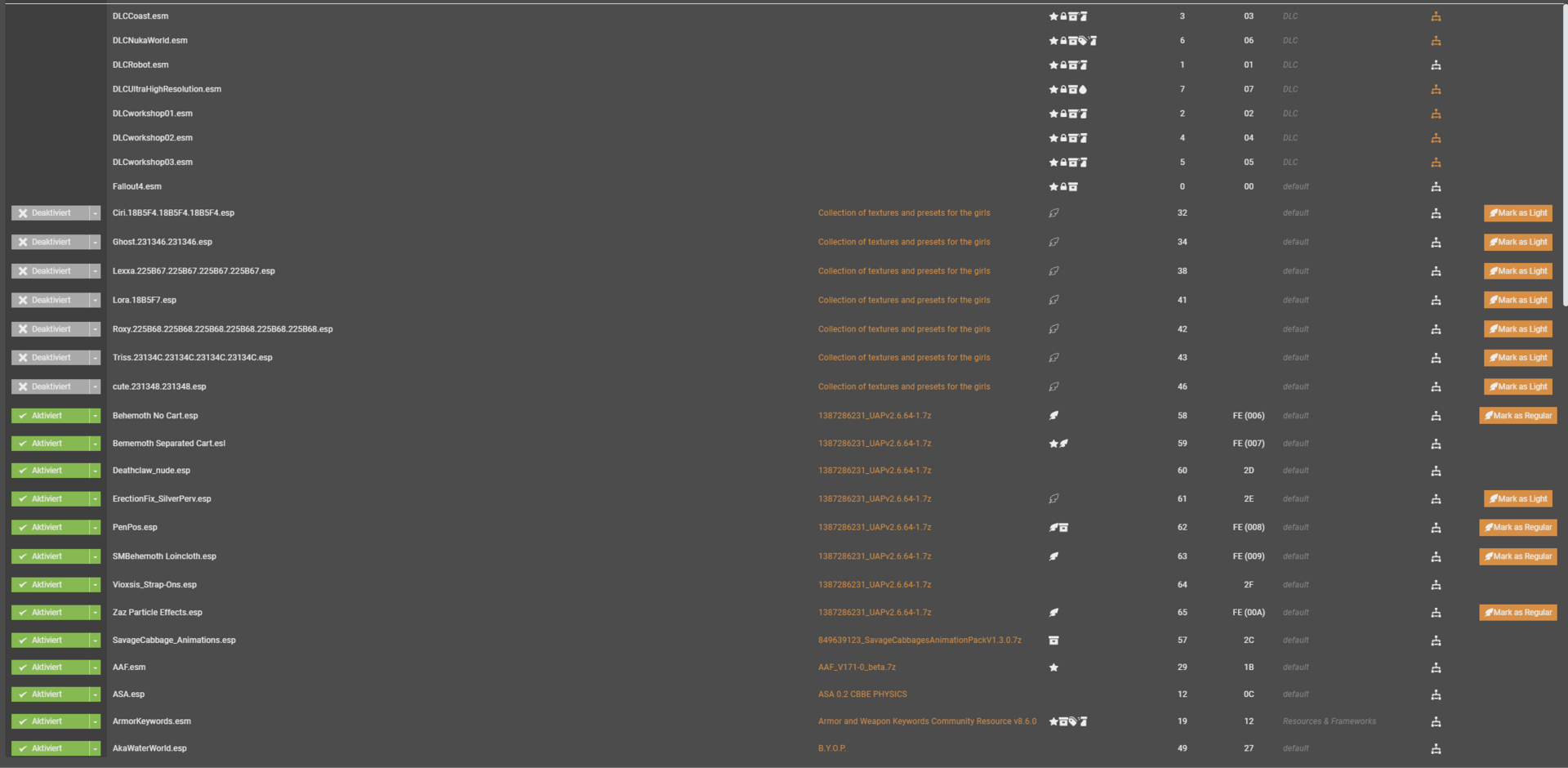This screenshot has width=1568, height=768.
Task: Click dependency icon for DLCRobot.esm
Action: click(x=1436, y=65)
